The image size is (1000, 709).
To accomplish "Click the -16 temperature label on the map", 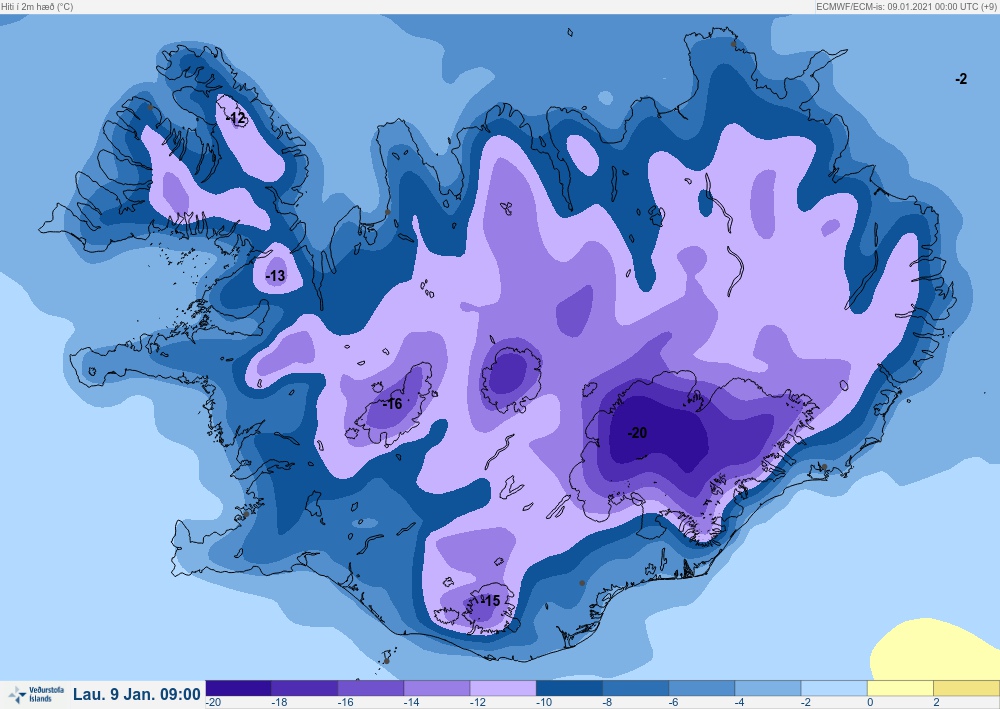I will [393, 404].
